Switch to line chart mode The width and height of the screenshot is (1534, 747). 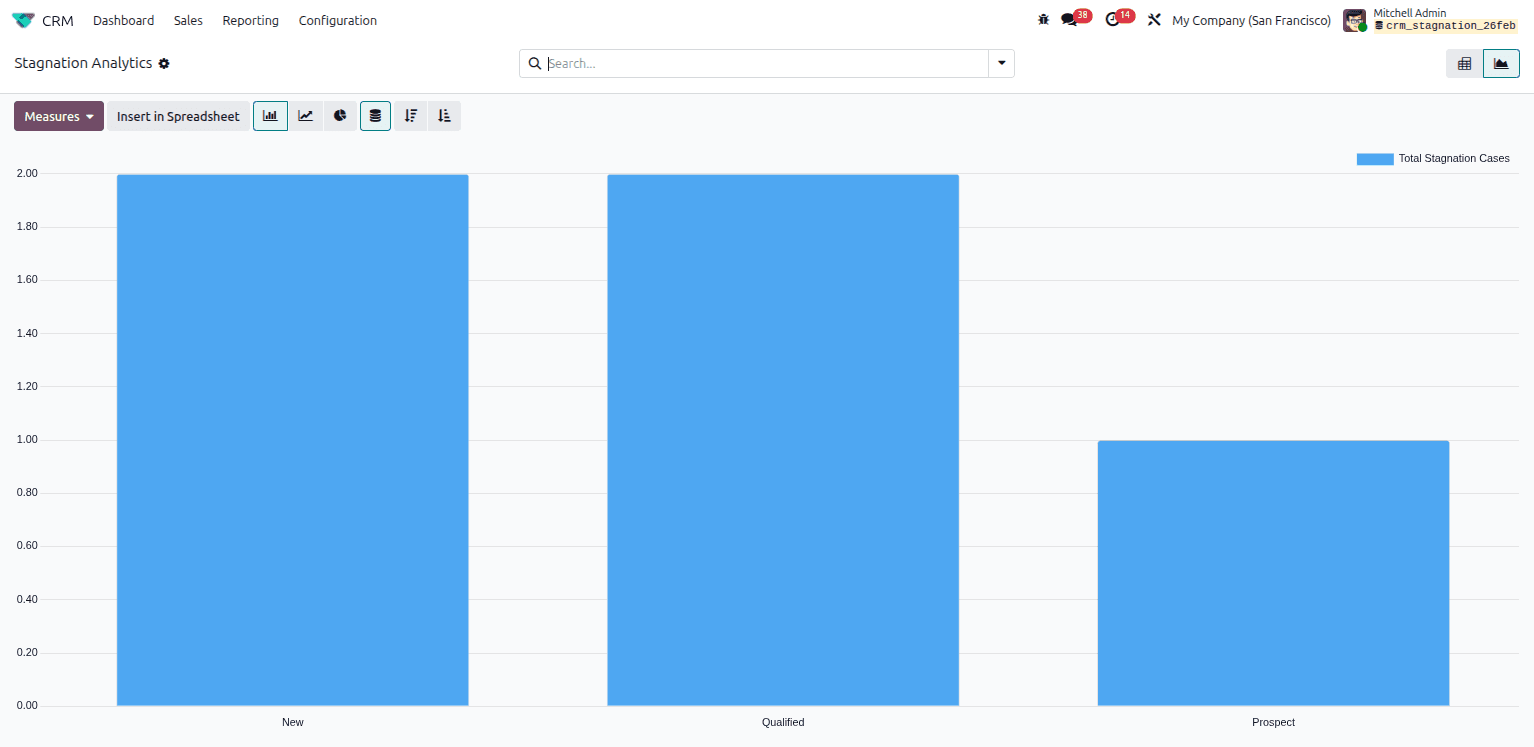pyautogui.click(x=305, y=115)
